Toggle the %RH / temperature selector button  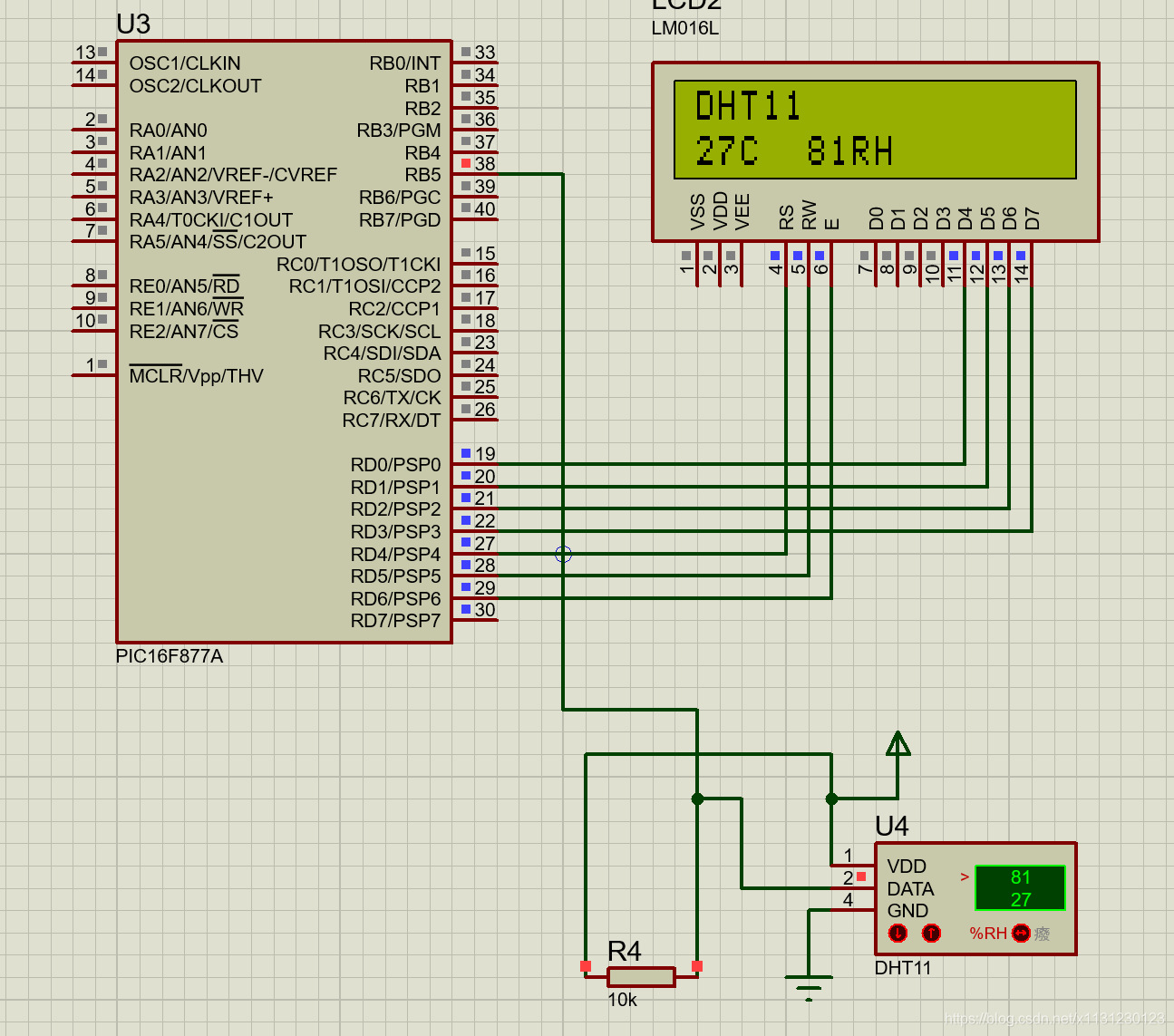[x=1021, y=933]
